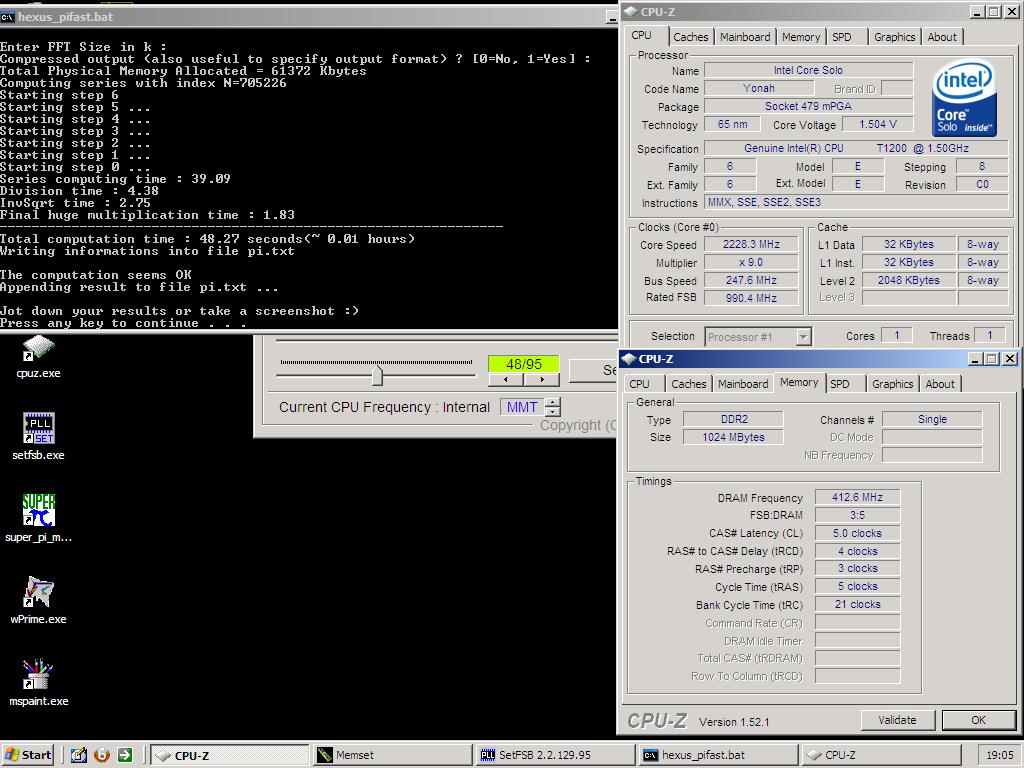Open About tab in lower CPU-Z window
Screen dimensions: 1024x768
940,384
